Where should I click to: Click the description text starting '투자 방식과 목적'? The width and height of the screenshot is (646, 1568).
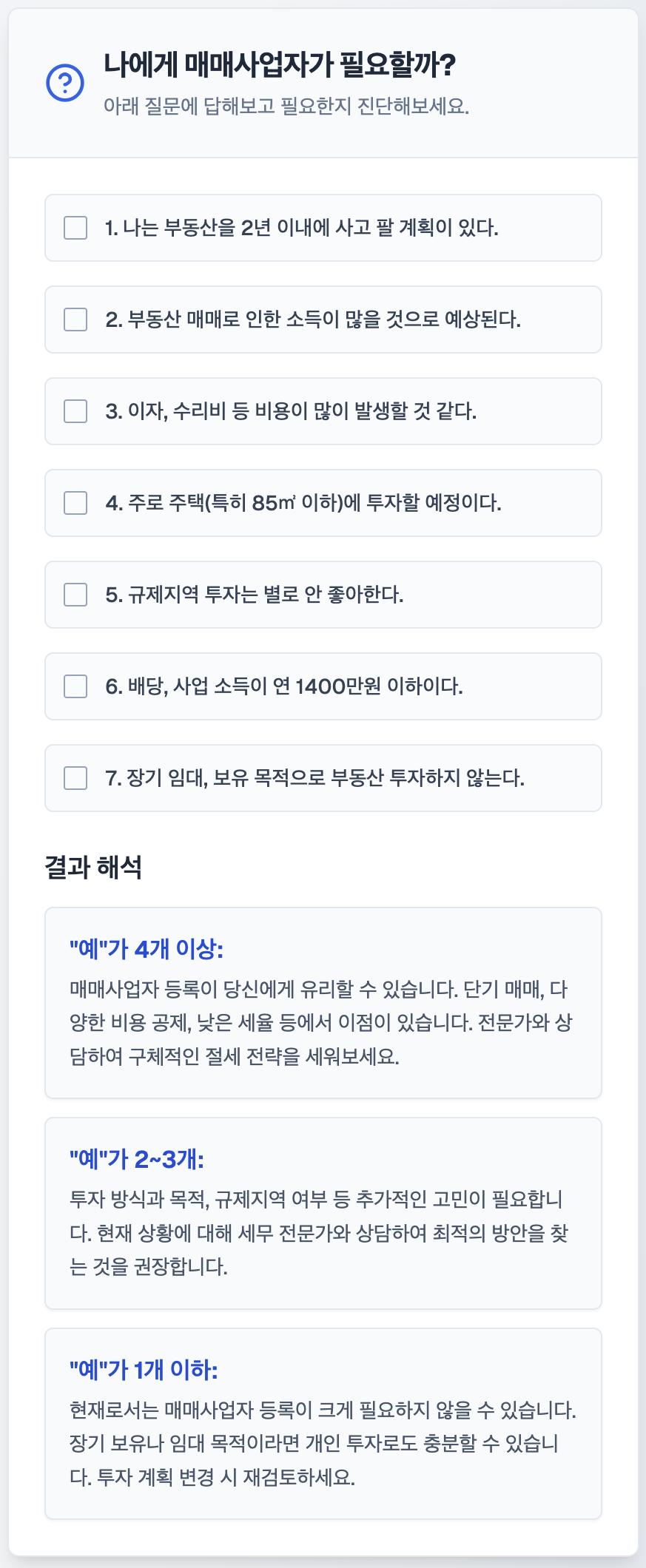coord(318,1233)
